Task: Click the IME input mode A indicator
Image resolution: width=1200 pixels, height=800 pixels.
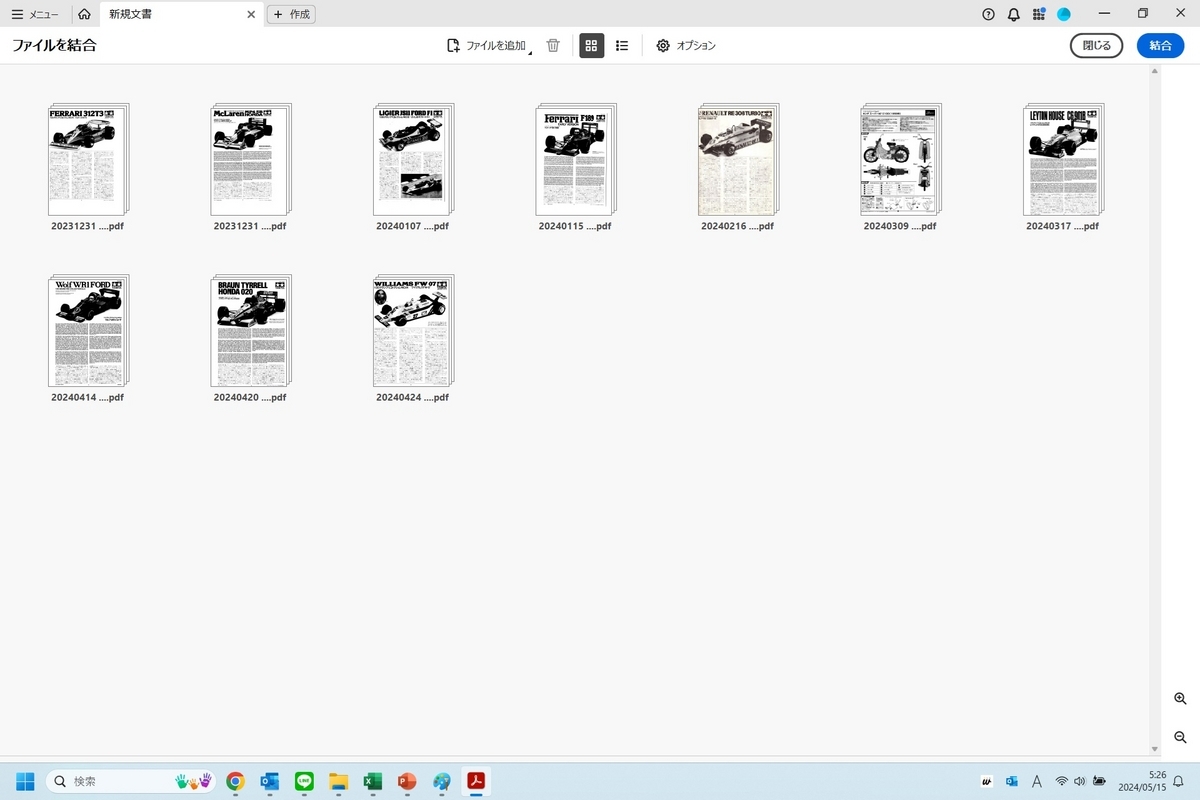Action: coord(1037,781)
